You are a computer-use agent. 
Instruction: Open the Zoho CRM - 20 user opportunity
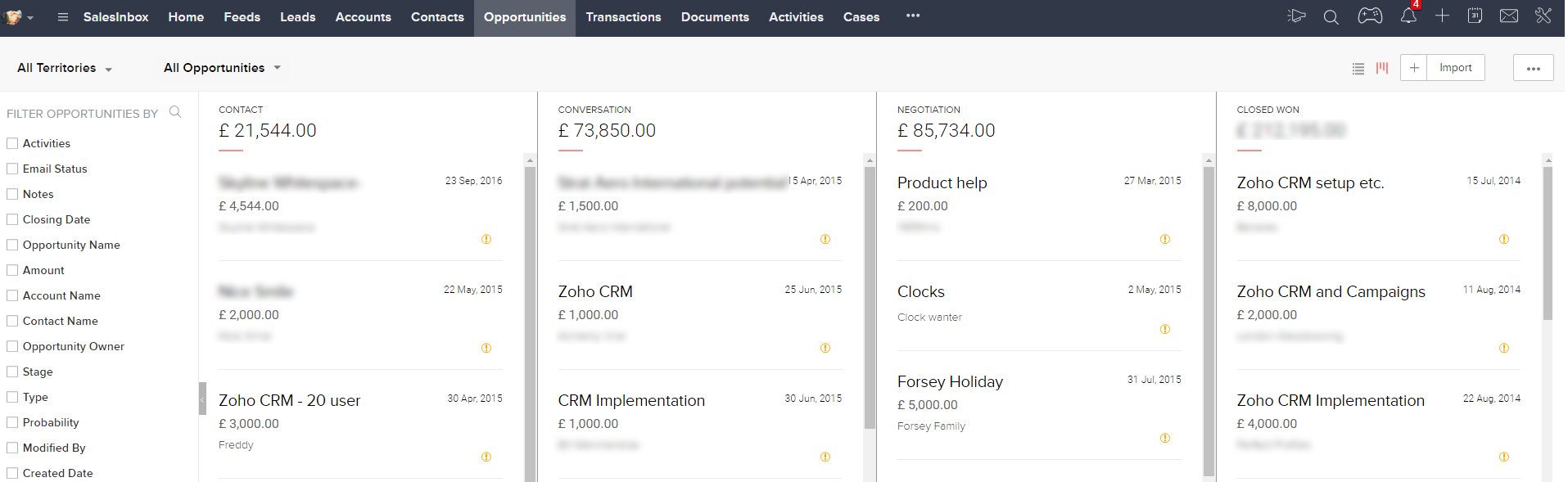pyautogui.click(x=289, y=401)
